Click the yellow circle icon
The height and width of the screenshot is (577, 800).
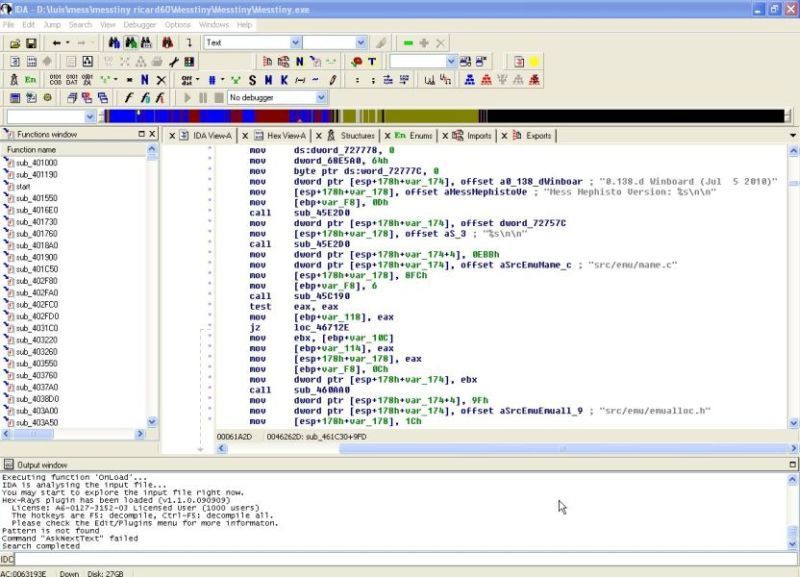pos(534,62)
